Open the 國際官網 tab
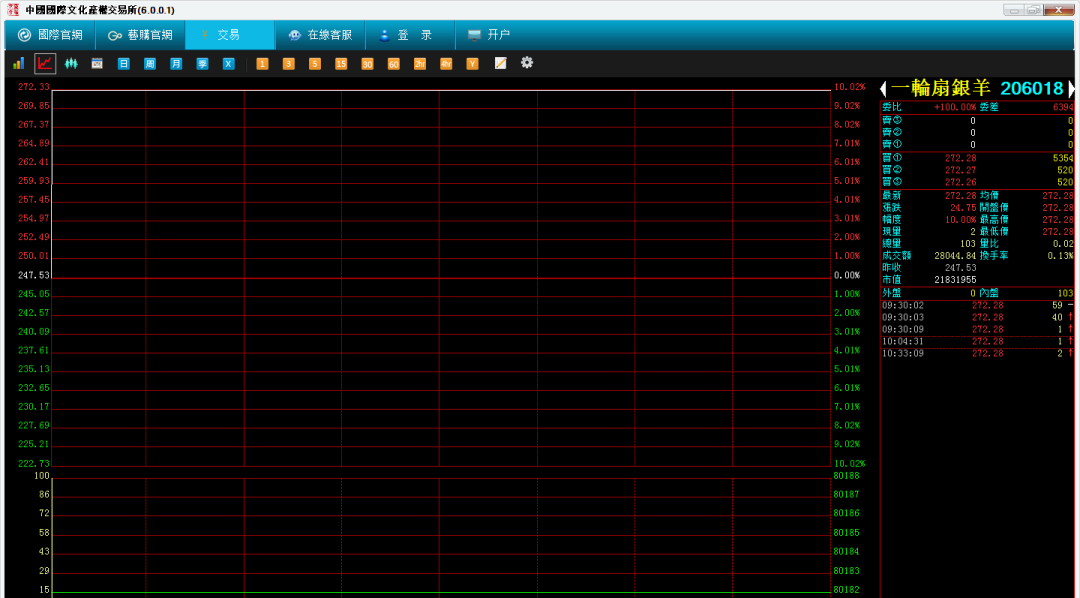This screenshot has height=598, width=1080. [50, 35]
